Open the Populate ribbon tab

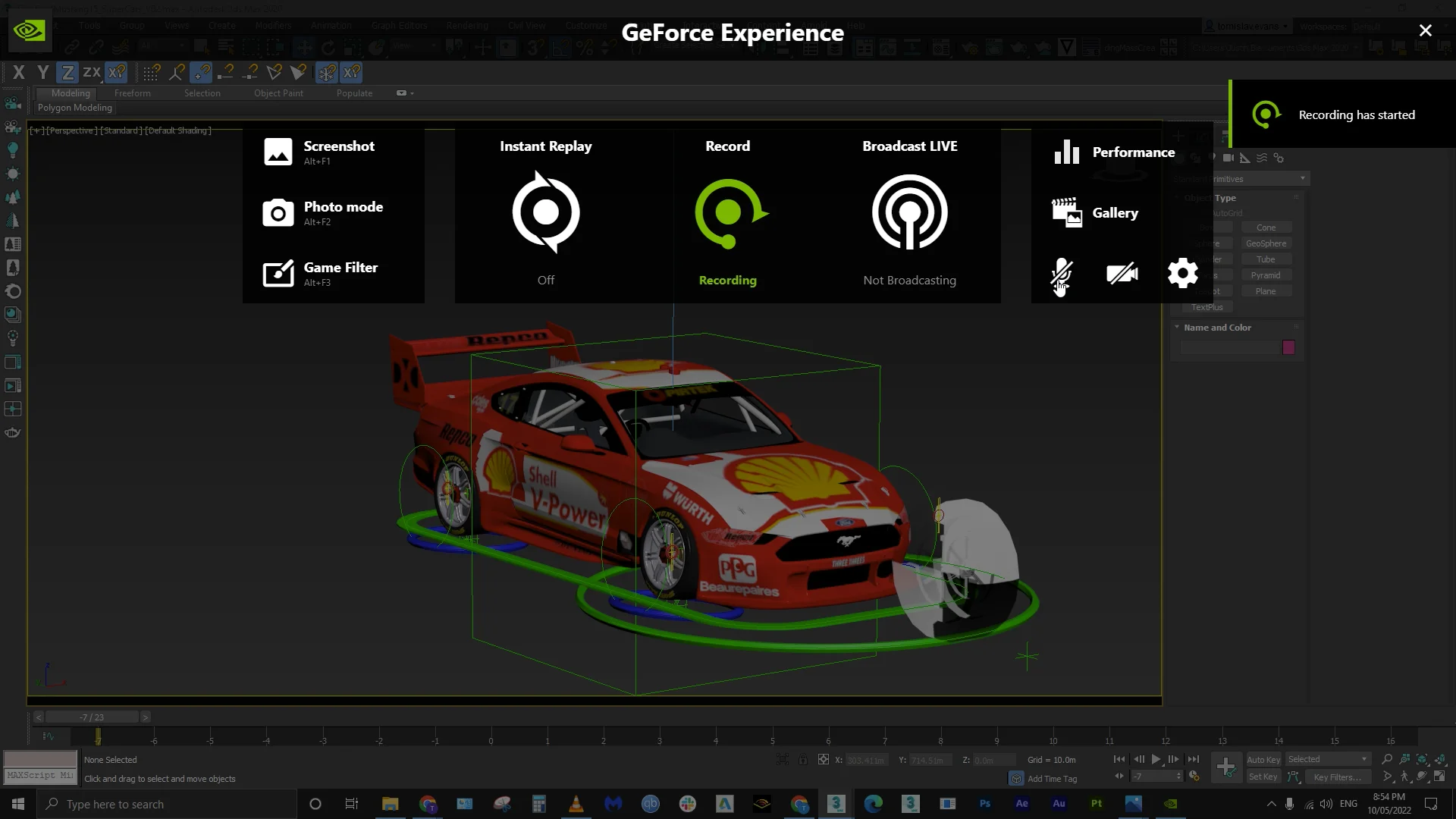[x=354, y=93]
